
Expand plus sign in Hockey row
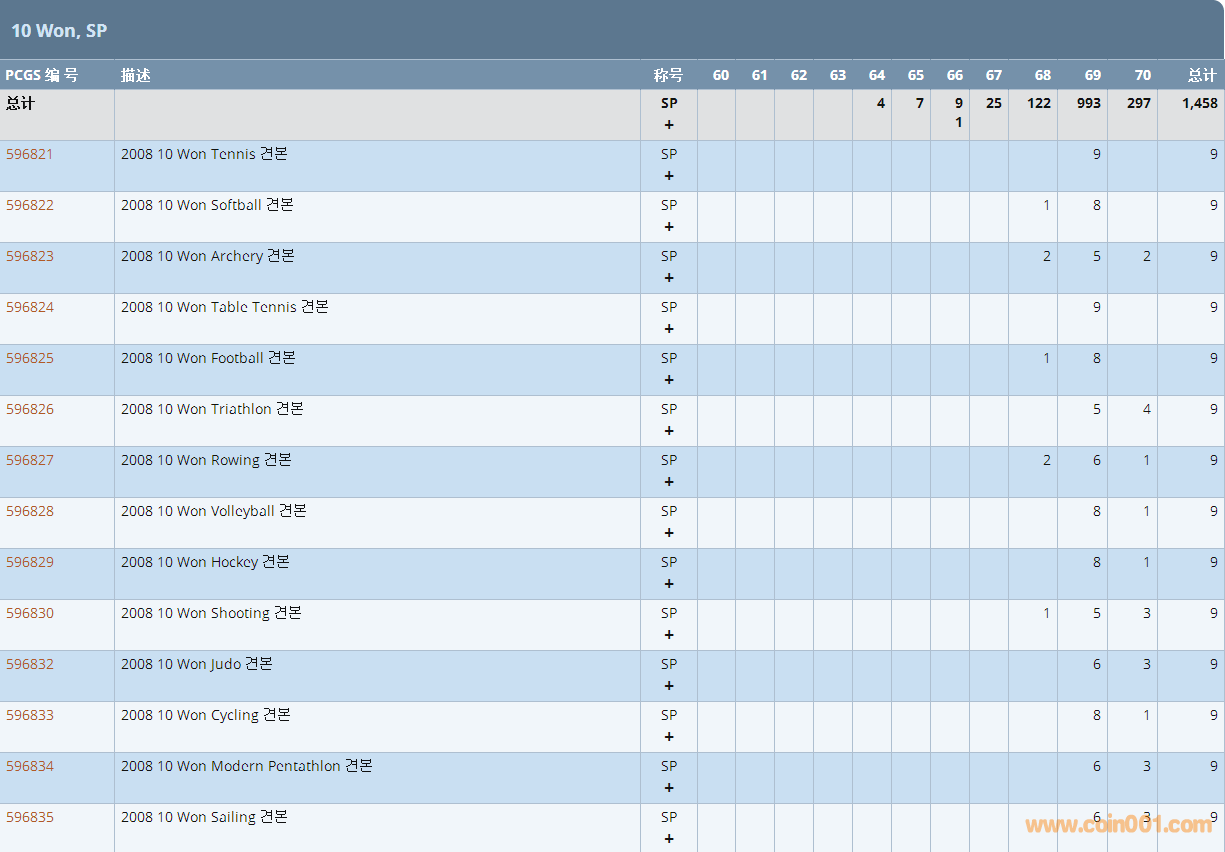coord(669,584)
